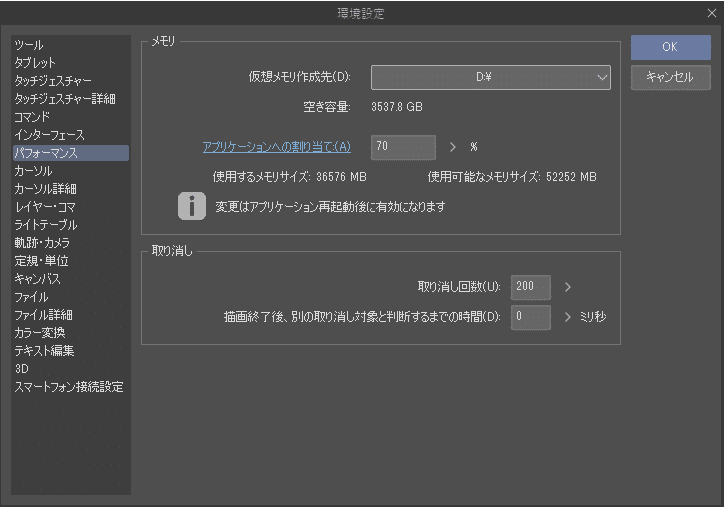The width and height of the screenshot is (726, 507).
Task: Select 3D category
Action: [71, 369]
